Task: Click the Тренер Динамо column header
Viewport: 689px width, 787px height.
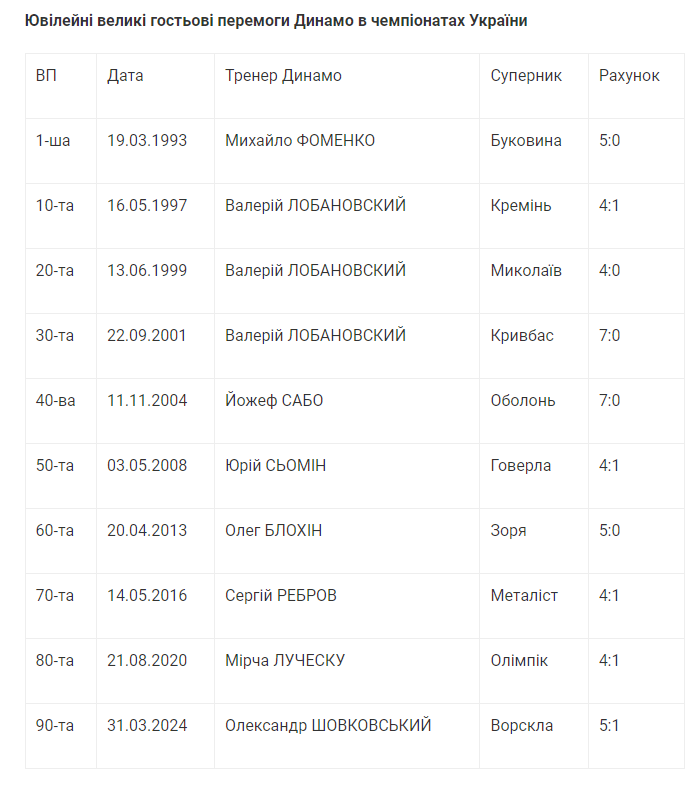Action: (283, 76)
